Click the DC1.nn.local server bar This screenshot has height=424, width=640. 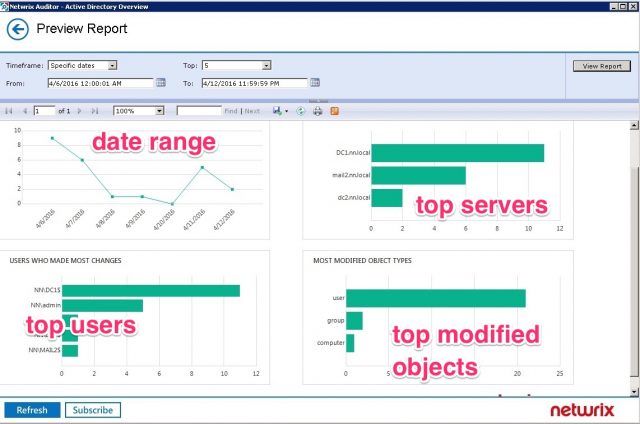coord(458,153)
